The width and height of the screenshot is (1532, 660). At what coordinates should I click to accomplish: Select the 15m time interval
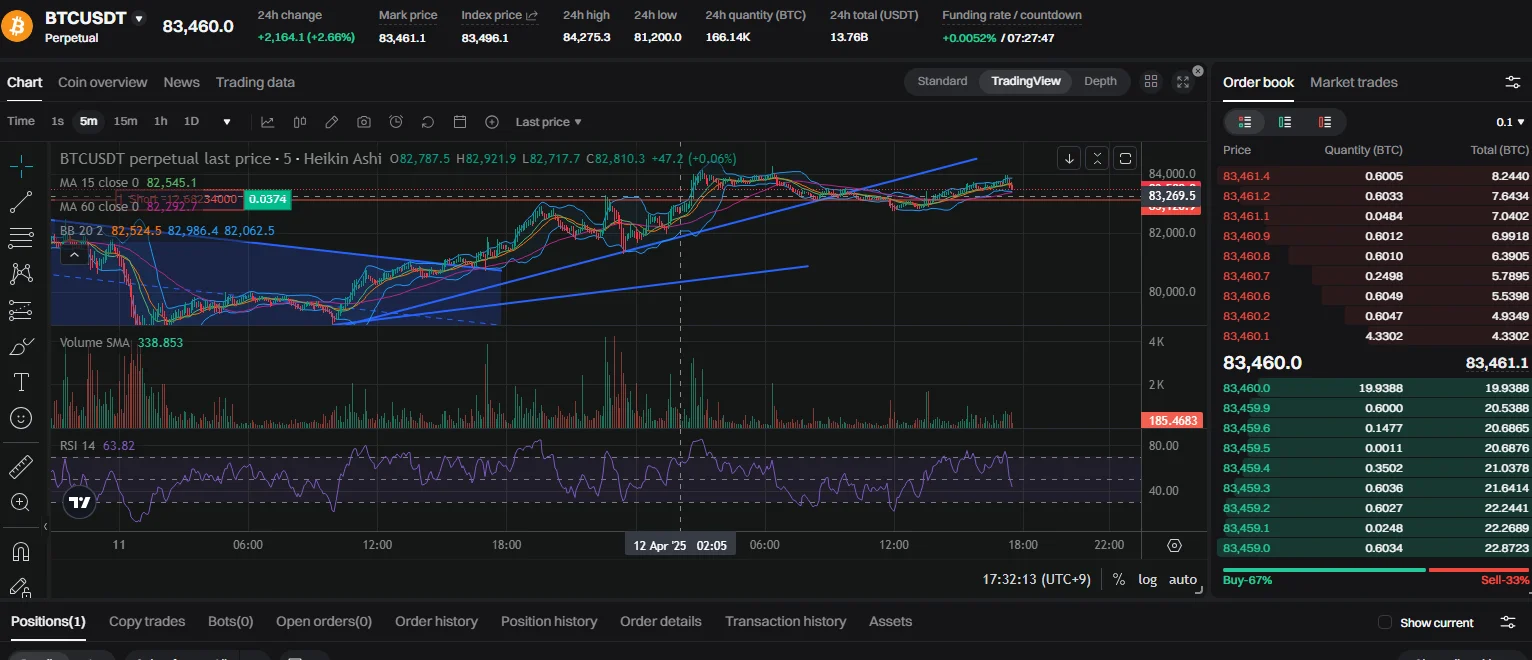coord(125,122)
